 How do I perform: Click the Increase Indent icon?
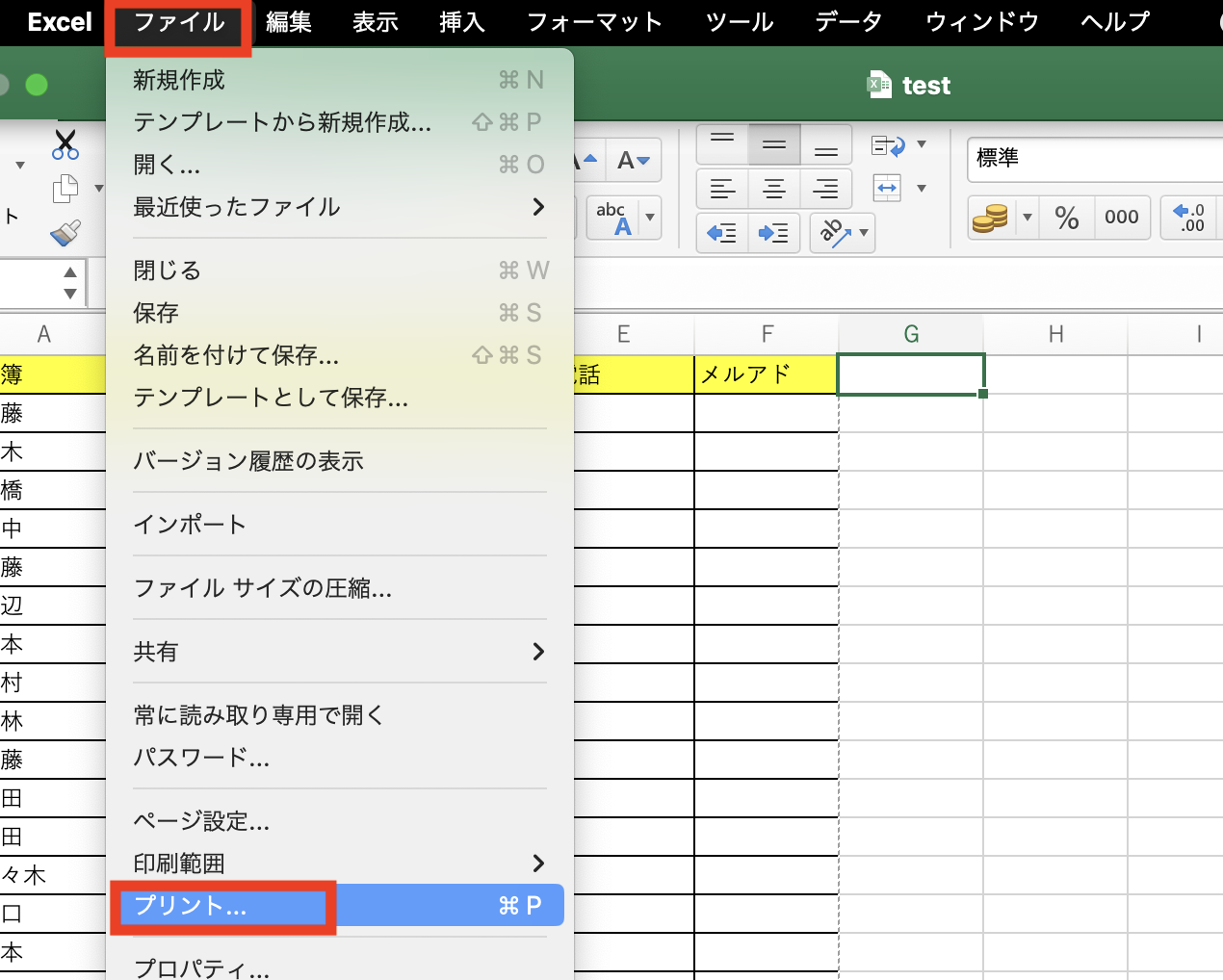click(774, 233)
